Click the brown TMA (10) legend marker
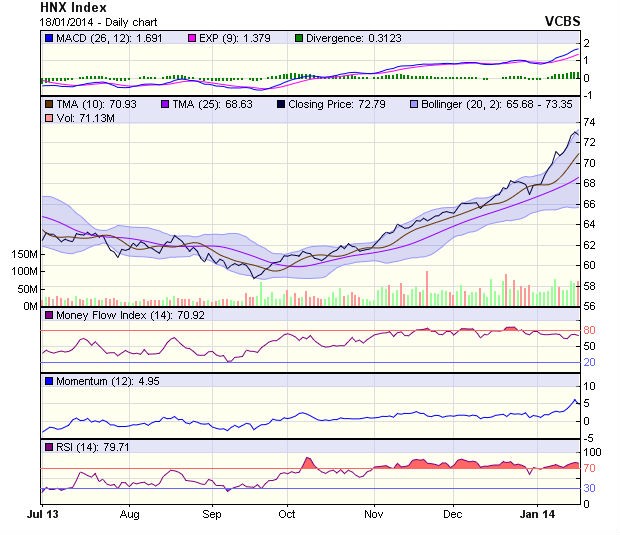620x535 pixels. click(48, 104)
